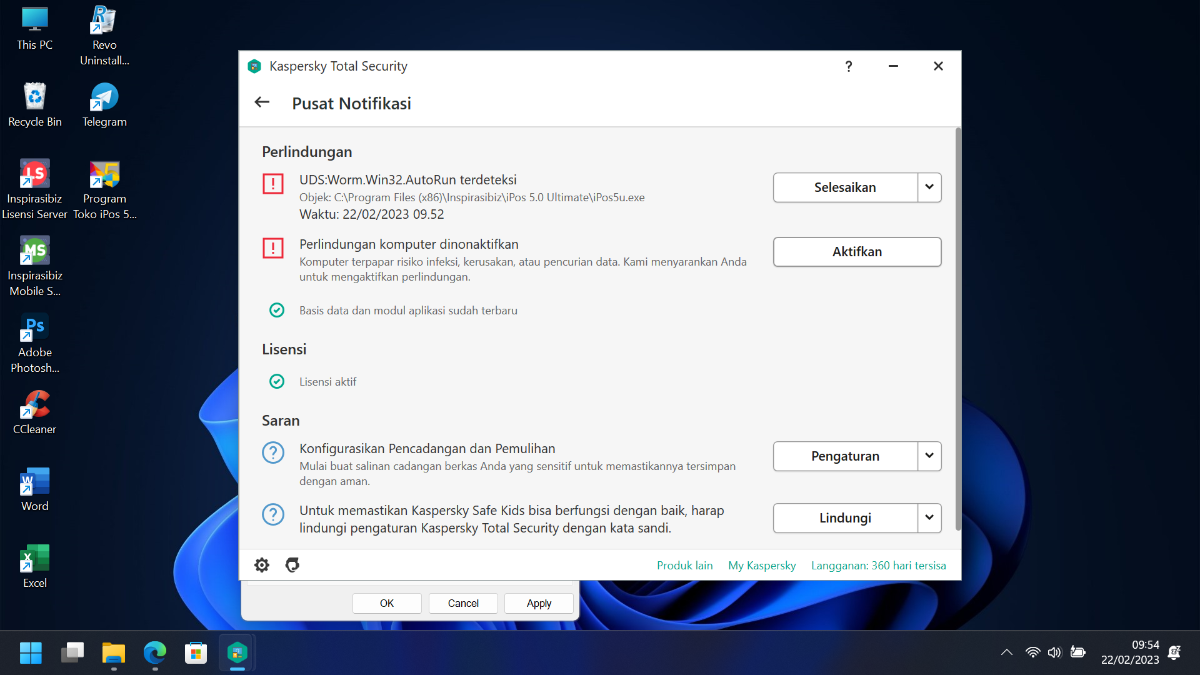Click the red warning icon for disabled protection
Screen dimensions: 1200x675
pyautogui.click(x=273, y=248)
